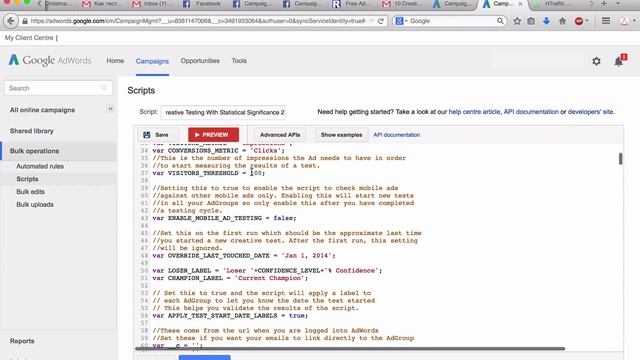The height and width of the screenshot is (360, 640).
Task: Open the downloads arrow icon
Action: coord(546,21)
